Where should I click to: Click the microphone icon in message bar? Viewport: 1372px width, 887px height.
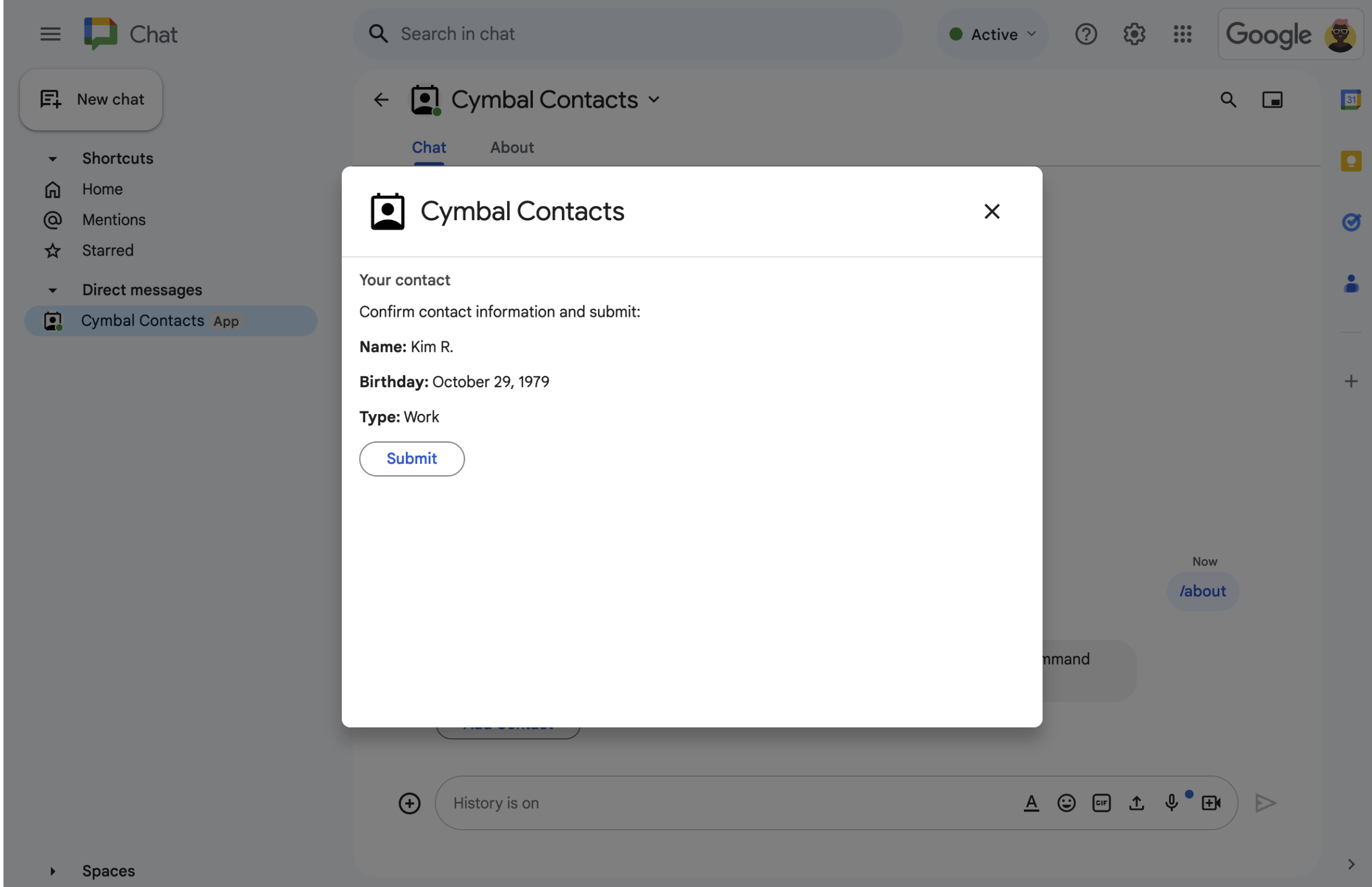click(1172, 802)
